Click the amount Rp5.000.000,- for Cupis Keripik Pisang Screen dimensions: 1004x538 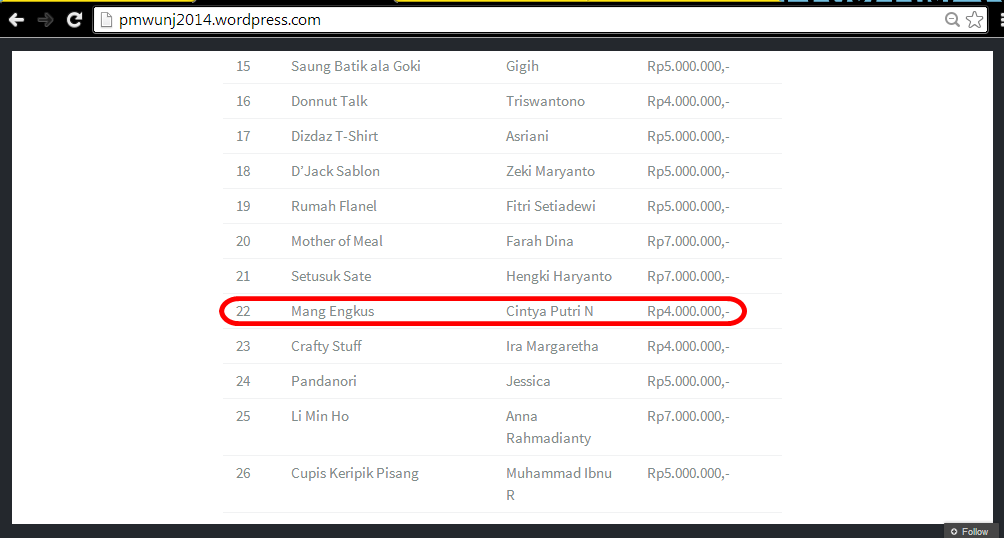(688, 473)
